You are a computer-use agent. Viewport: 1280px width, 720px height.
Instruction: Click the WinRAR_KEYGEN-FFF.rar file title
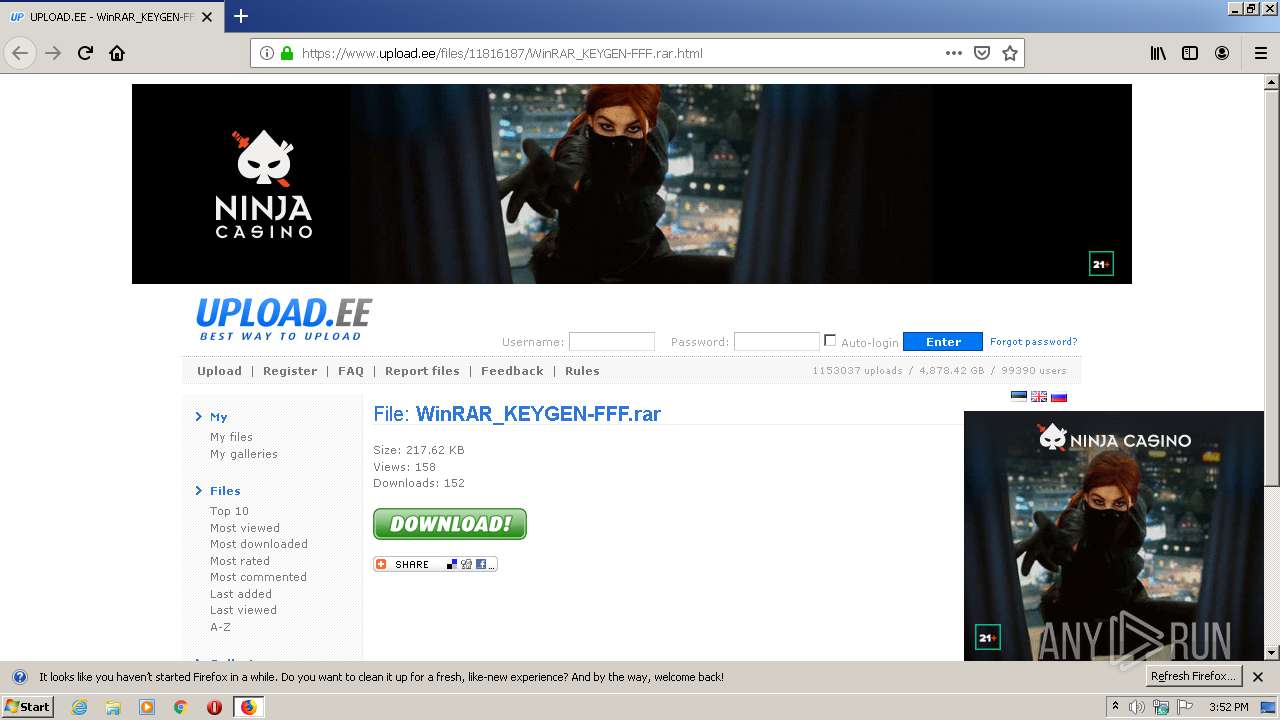[x=538, y=414]
